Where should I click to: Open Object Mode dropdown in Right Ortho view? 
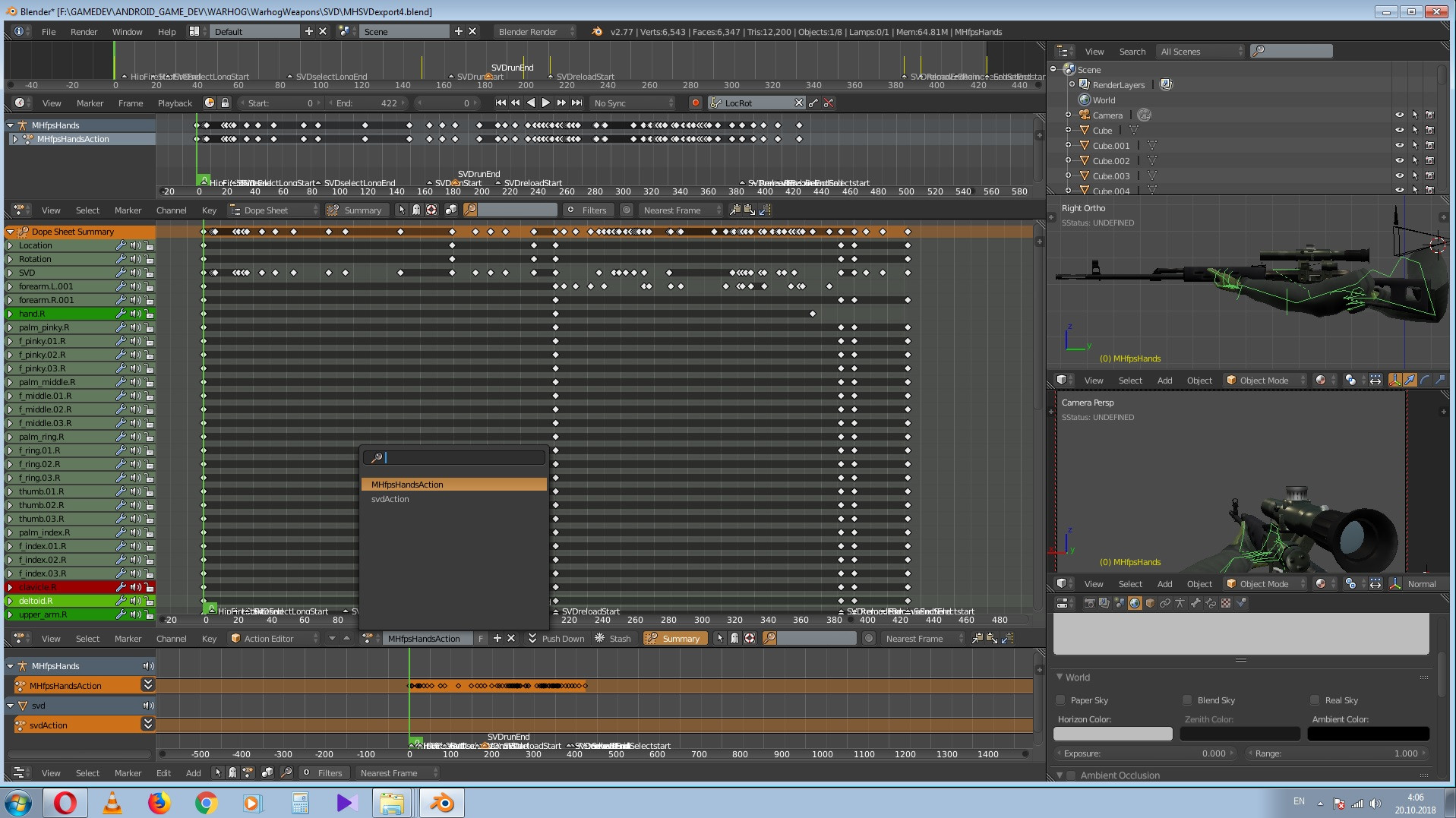coord(1266,381)
